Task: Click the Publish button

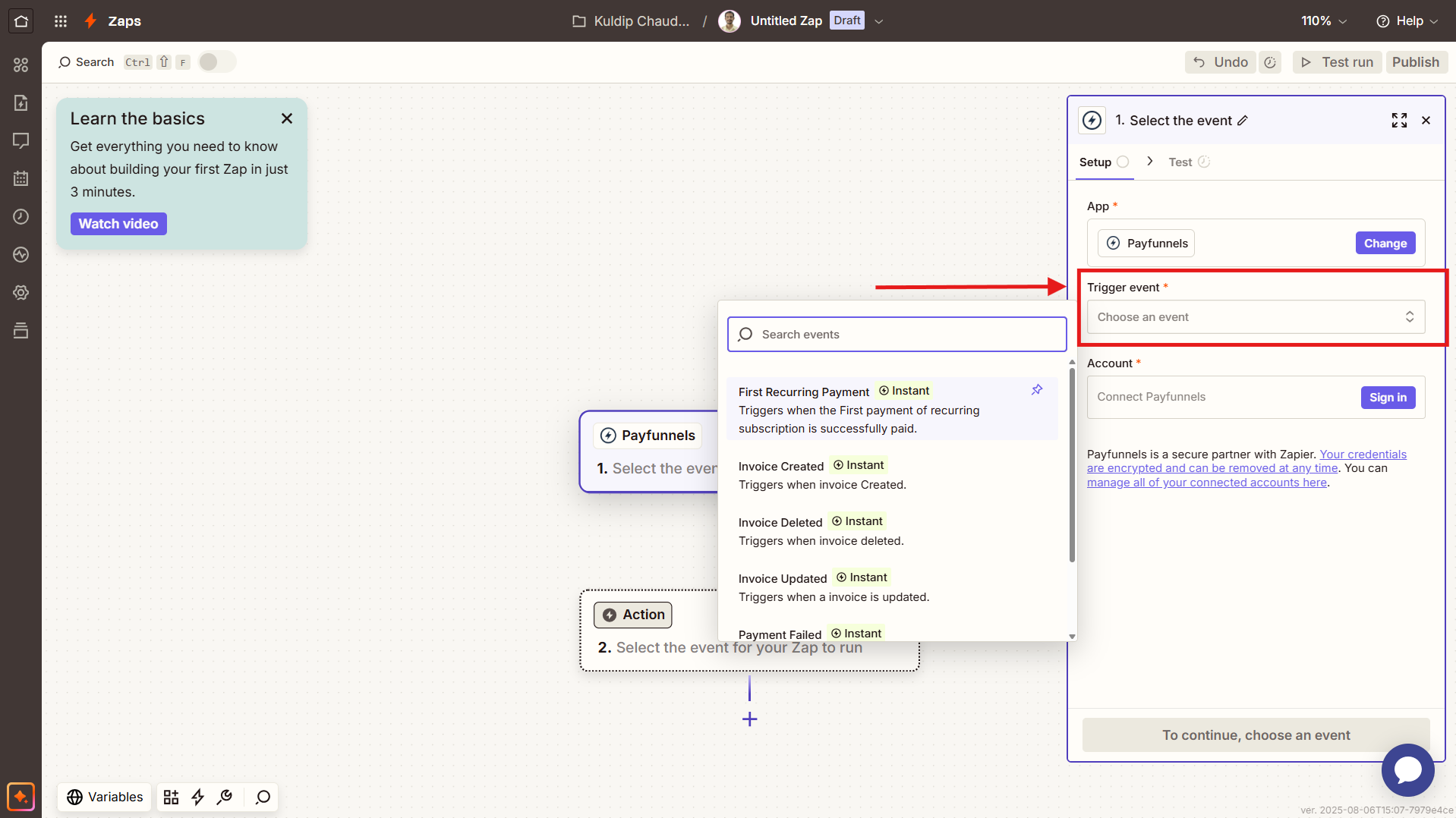Action: pyautogui.click(x=1416, y=62)
